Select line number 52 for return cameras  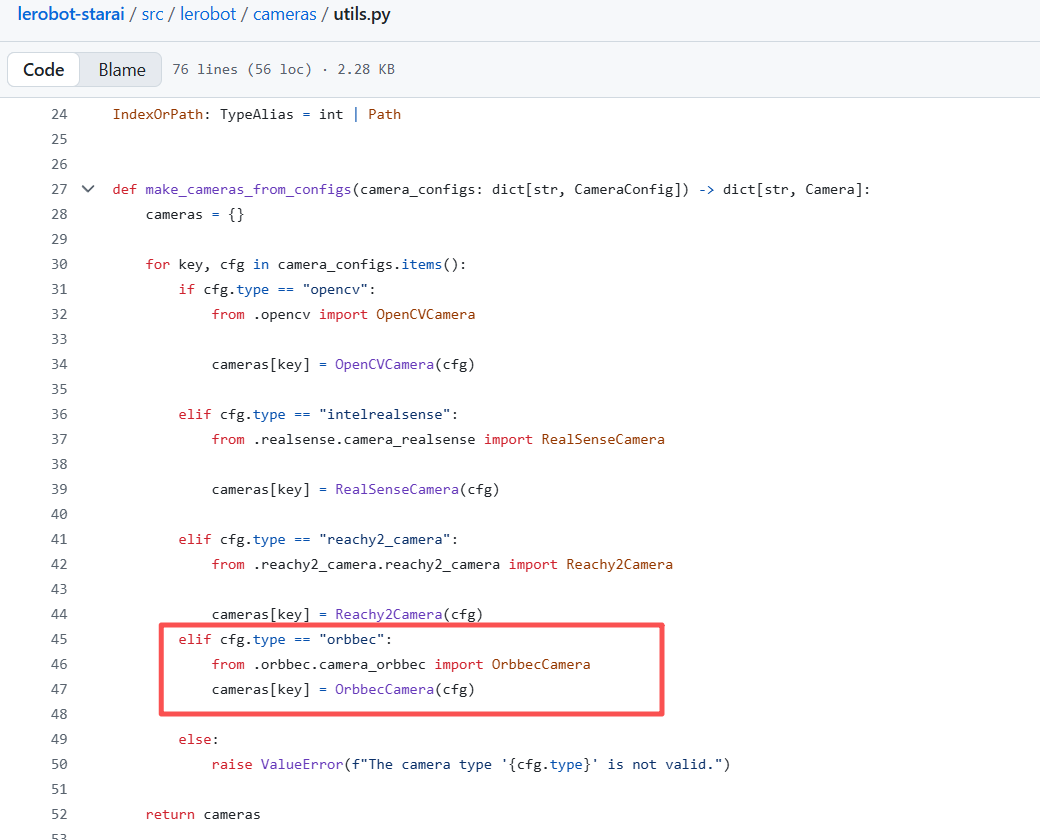coord(58,814)
